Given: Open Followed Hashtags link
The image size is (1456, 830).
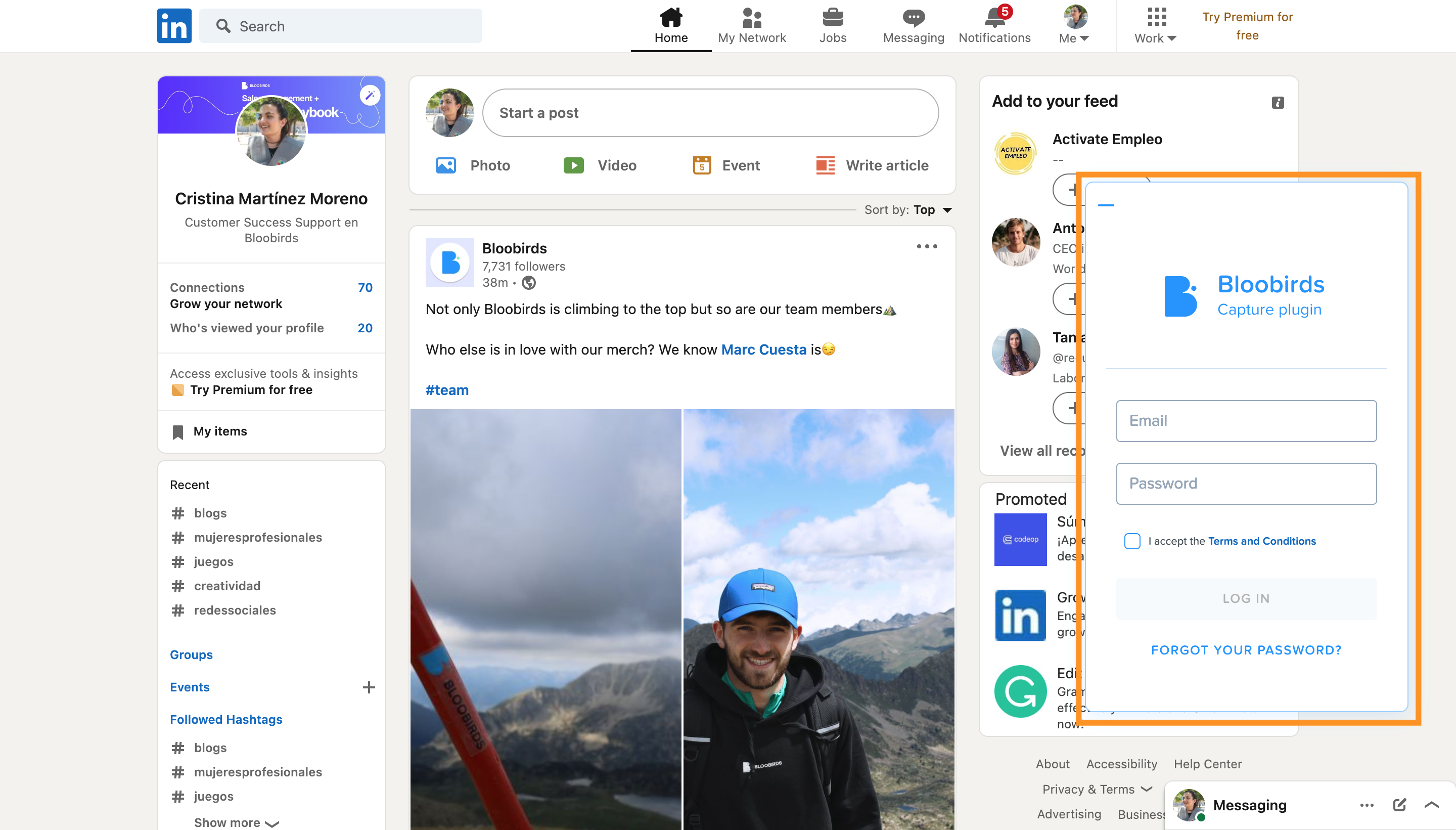Looking at the screenshot, I should pos(225,719).
